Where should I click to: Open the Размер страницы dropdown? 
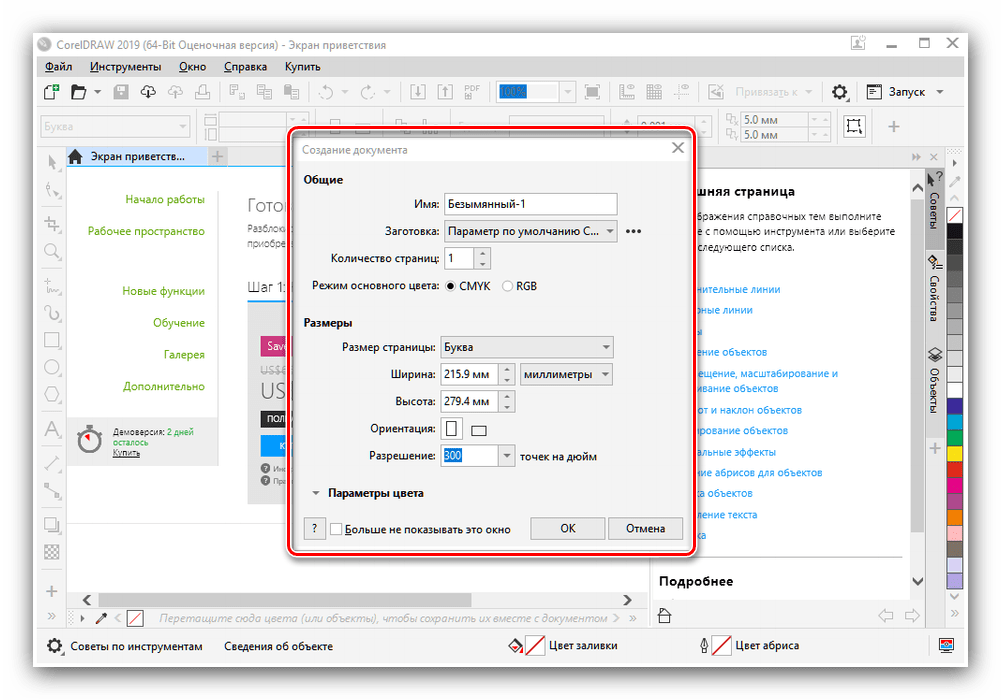click(x=527, y=347)
